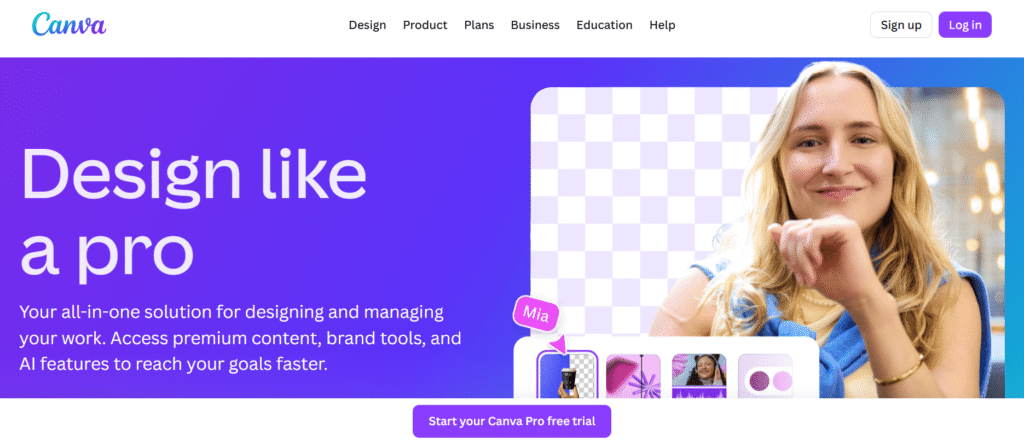The image size is (1024, 441).
Task: Open the Design menu
Action: 367,25
